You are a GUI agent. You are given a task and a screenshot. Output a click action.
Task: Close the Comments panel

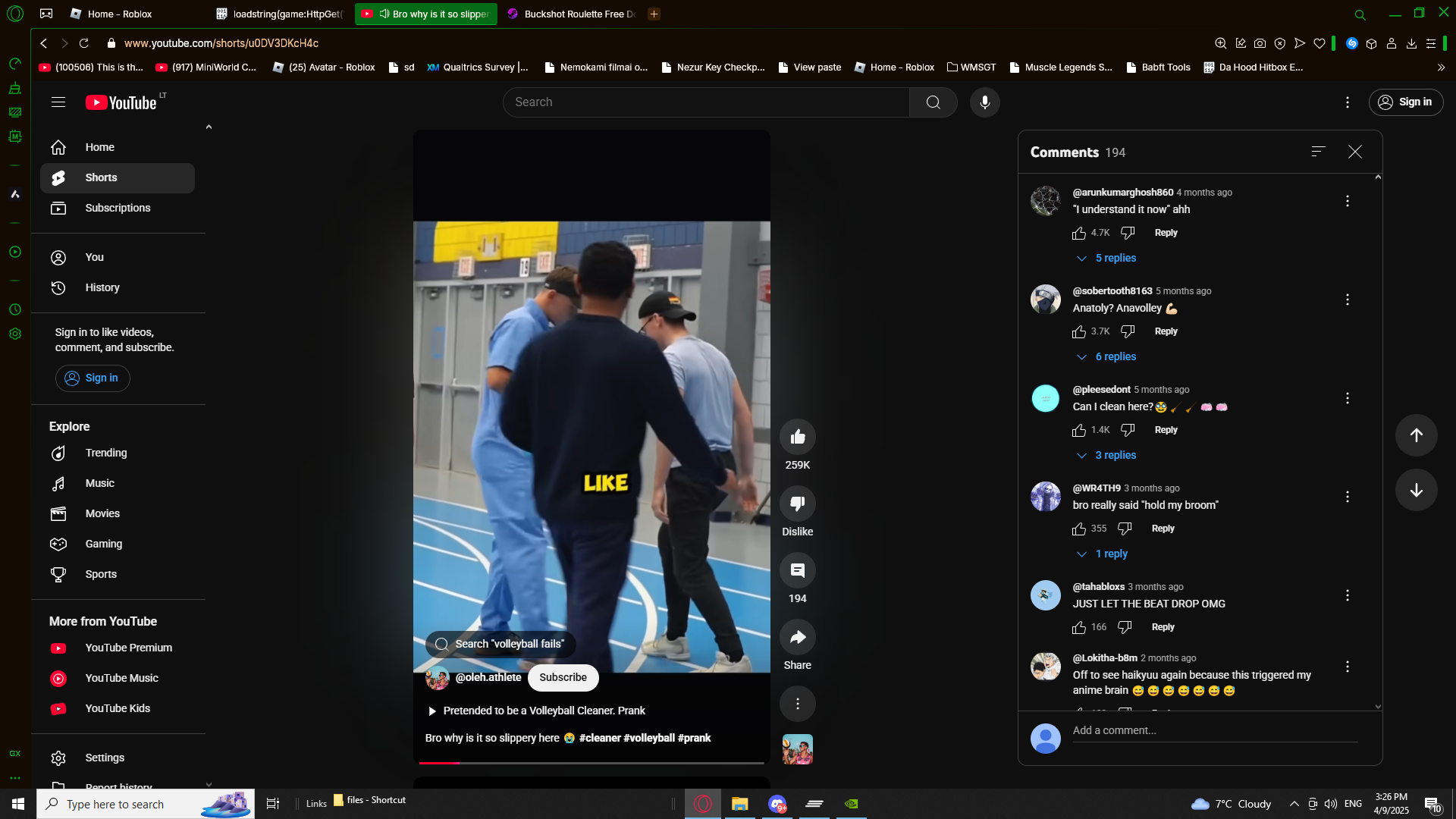point(1355,152)
